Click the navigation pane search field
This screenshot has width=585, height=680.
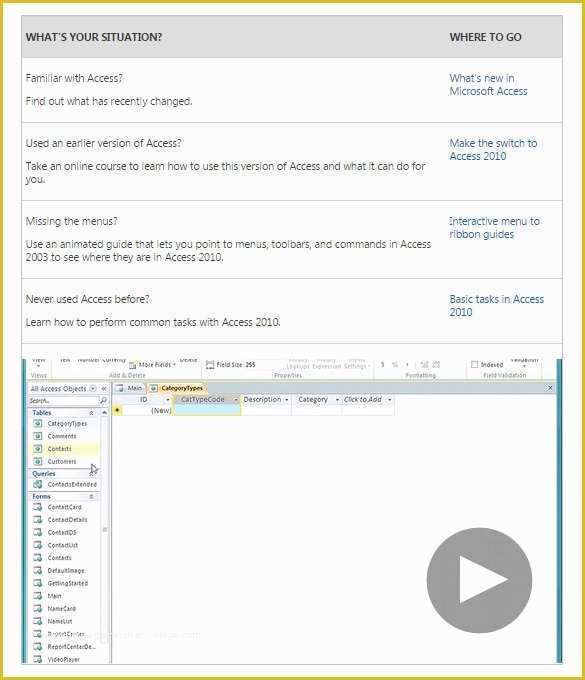coord(63,401)
